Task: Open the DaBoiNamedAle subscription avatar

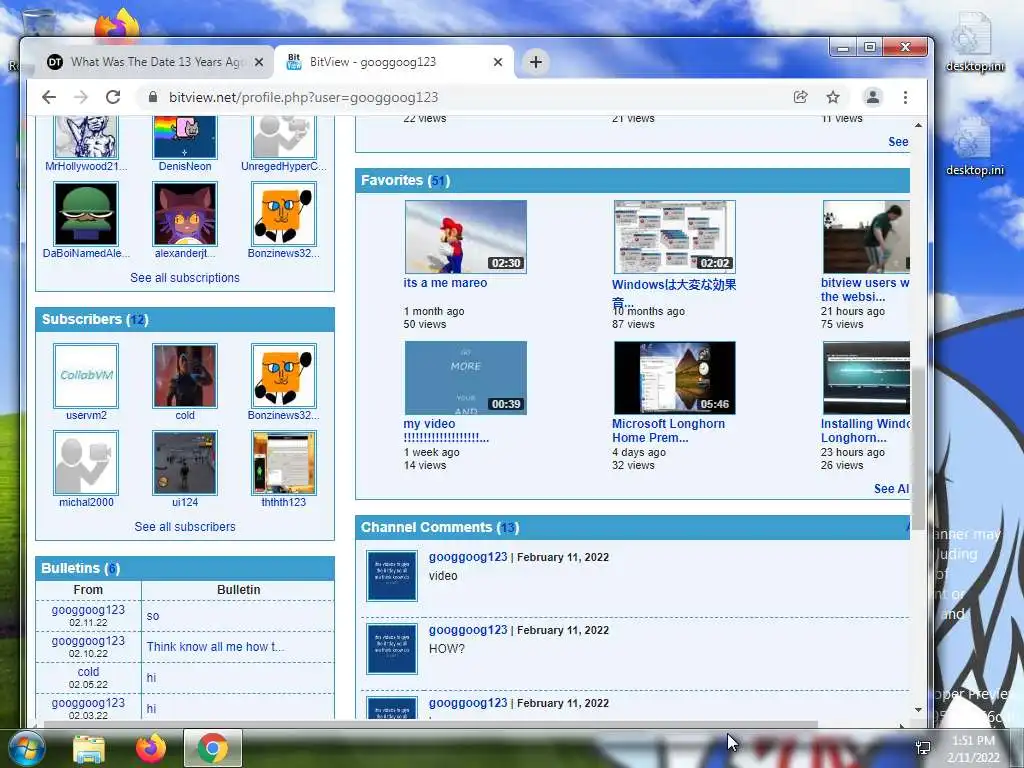Action: 86,214
